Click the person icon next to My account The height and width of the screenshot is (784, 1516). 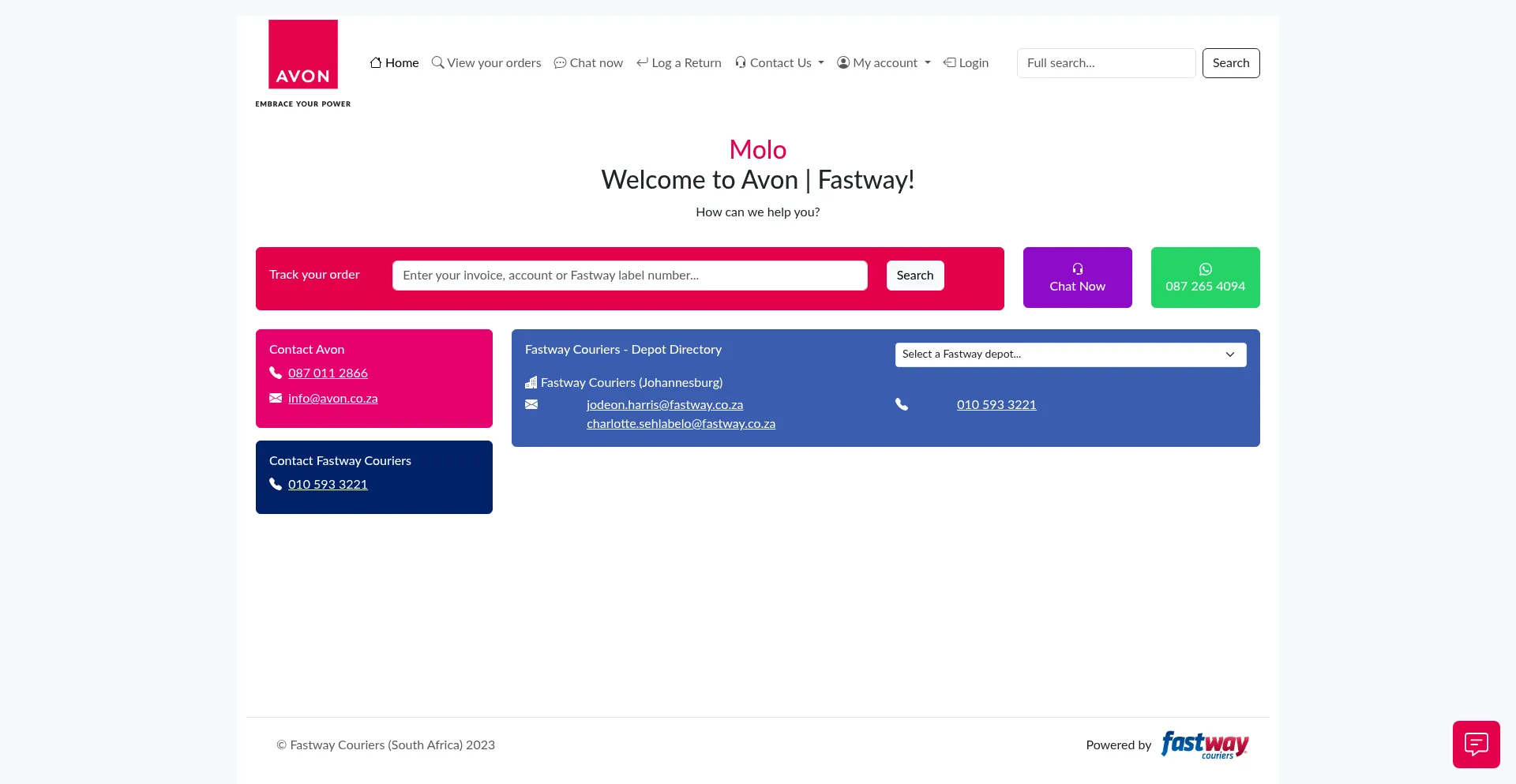(842, 62)
